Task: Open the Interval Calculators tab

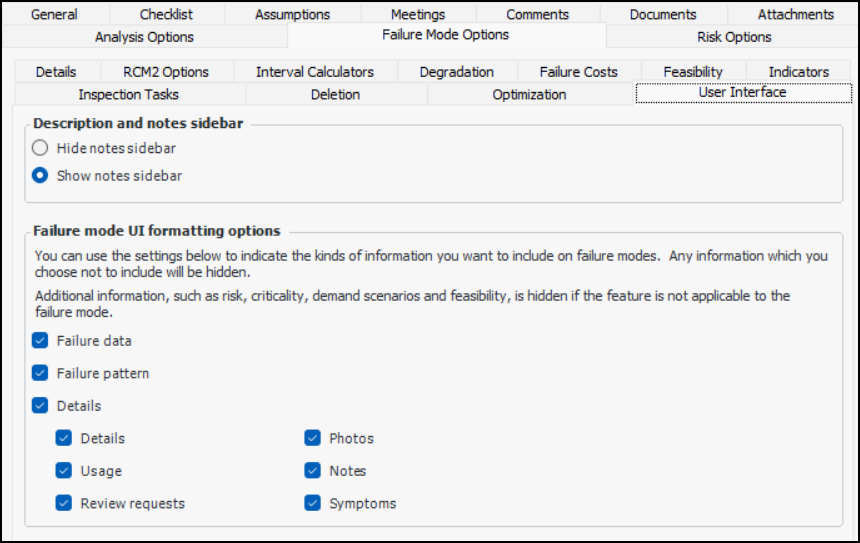Action: pos(315,72)
